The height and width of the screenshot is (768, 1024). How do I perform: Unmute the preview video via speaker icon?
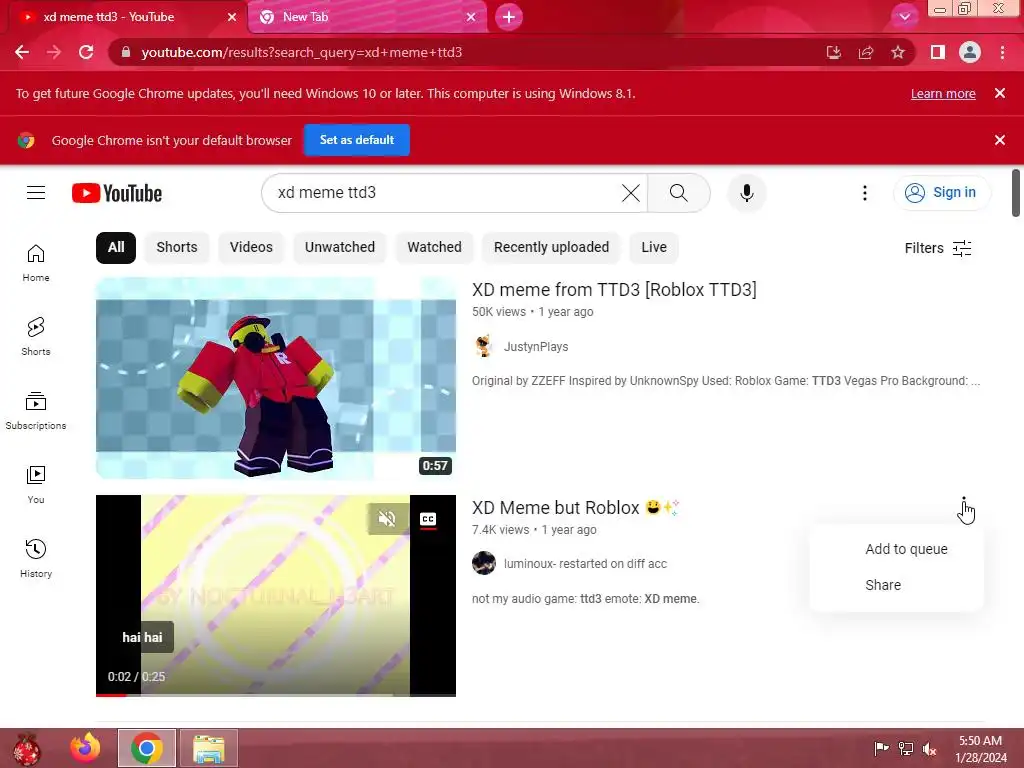[387, 519]
